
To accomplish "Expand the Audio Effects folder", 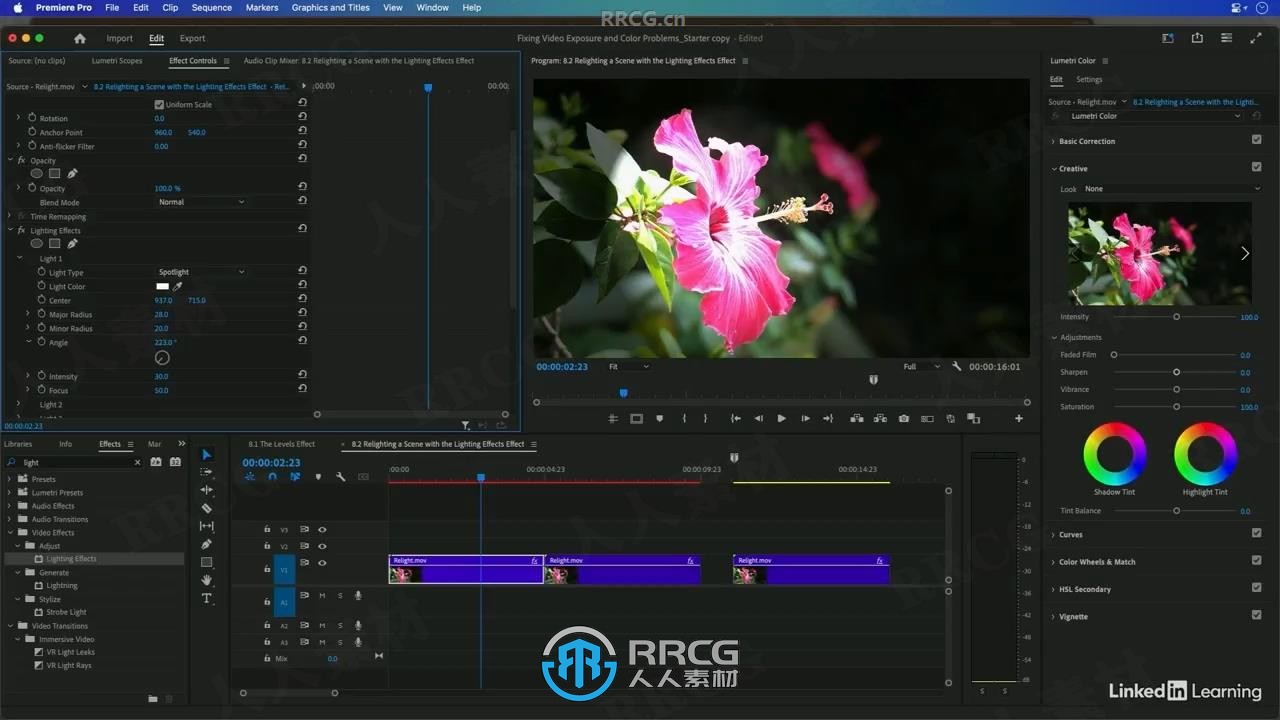I will pyautogui.click(x=10, y=506).
